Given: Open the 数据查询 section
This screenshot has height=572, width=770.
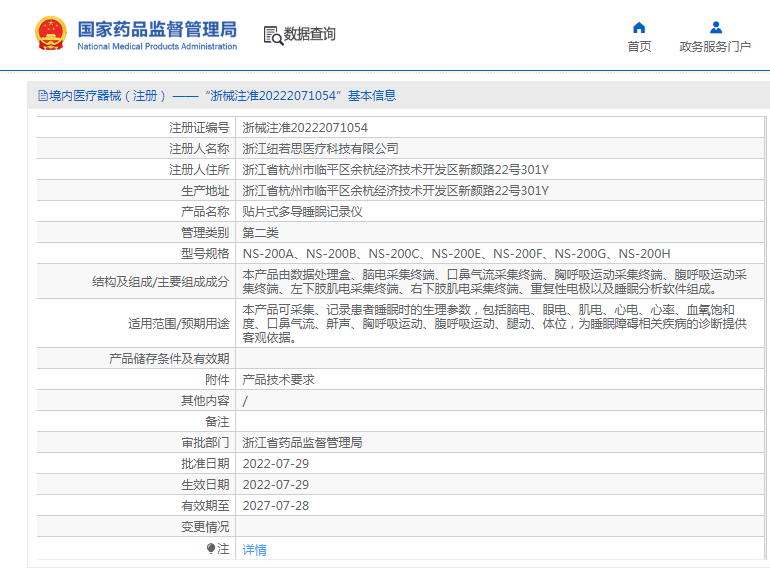Looking at the screenshot, I should tap(310, 35).
